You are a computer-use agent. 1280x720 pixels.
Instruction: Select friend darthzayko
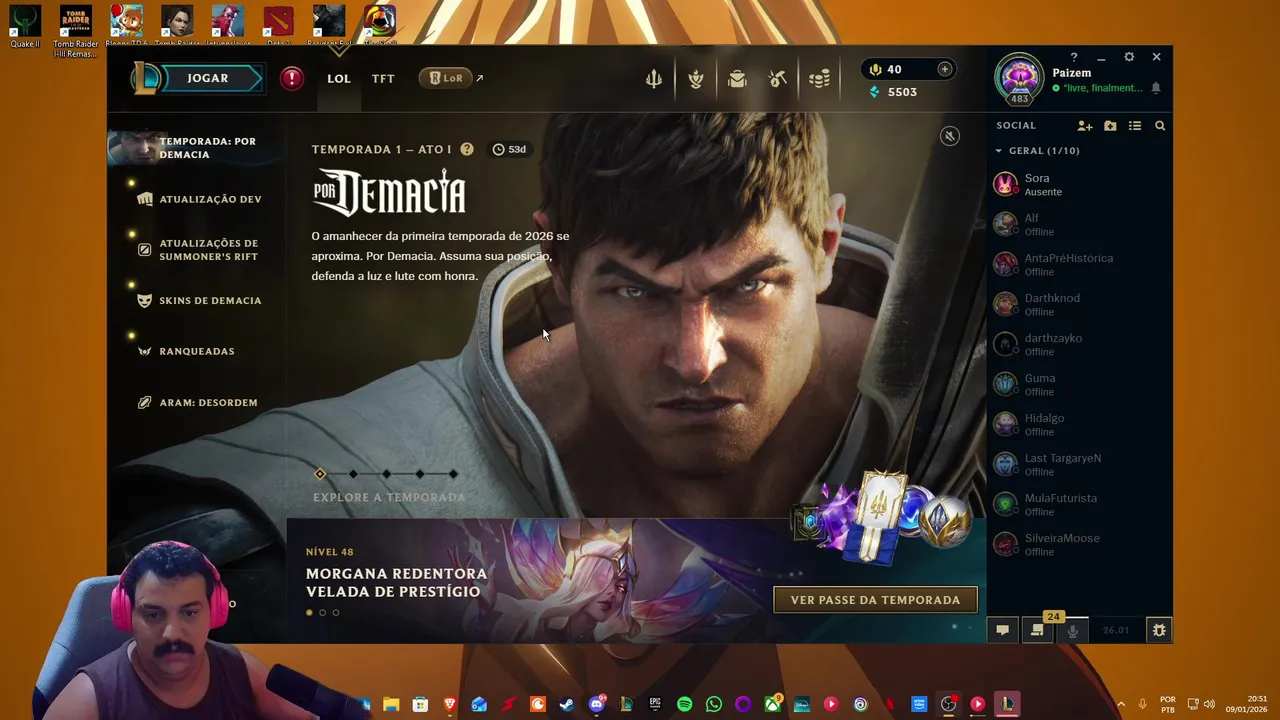pyautogui.click(x=1079, y=344)
